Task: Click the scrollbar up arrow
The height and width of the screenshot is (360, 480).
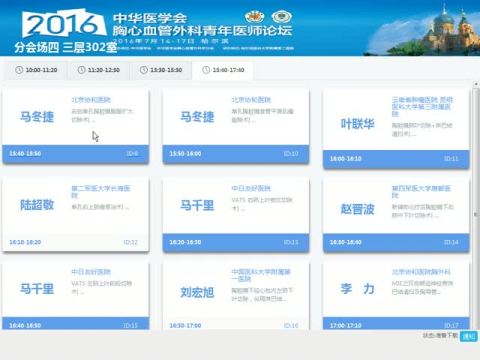Action: click(476, 84)
